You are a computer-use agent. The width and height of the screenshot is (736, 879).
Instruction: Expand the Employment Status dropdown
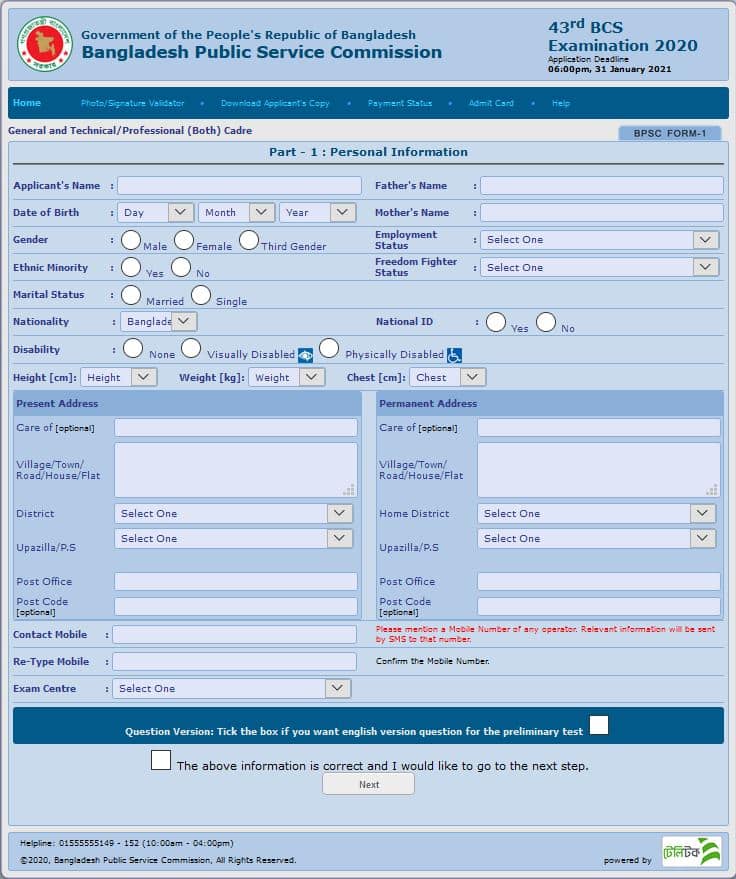tap(600, 240)
